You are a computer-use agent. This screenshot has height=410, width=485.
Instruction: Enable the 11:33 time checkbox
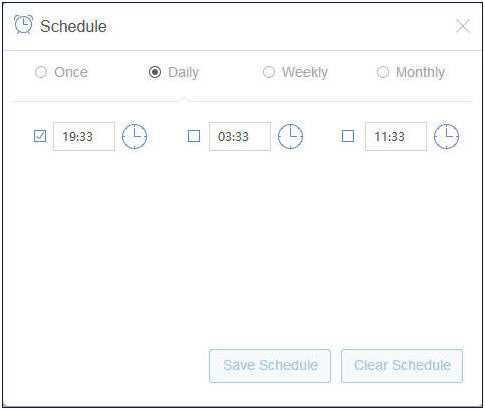pyautogui.click(x=348, y=136)
